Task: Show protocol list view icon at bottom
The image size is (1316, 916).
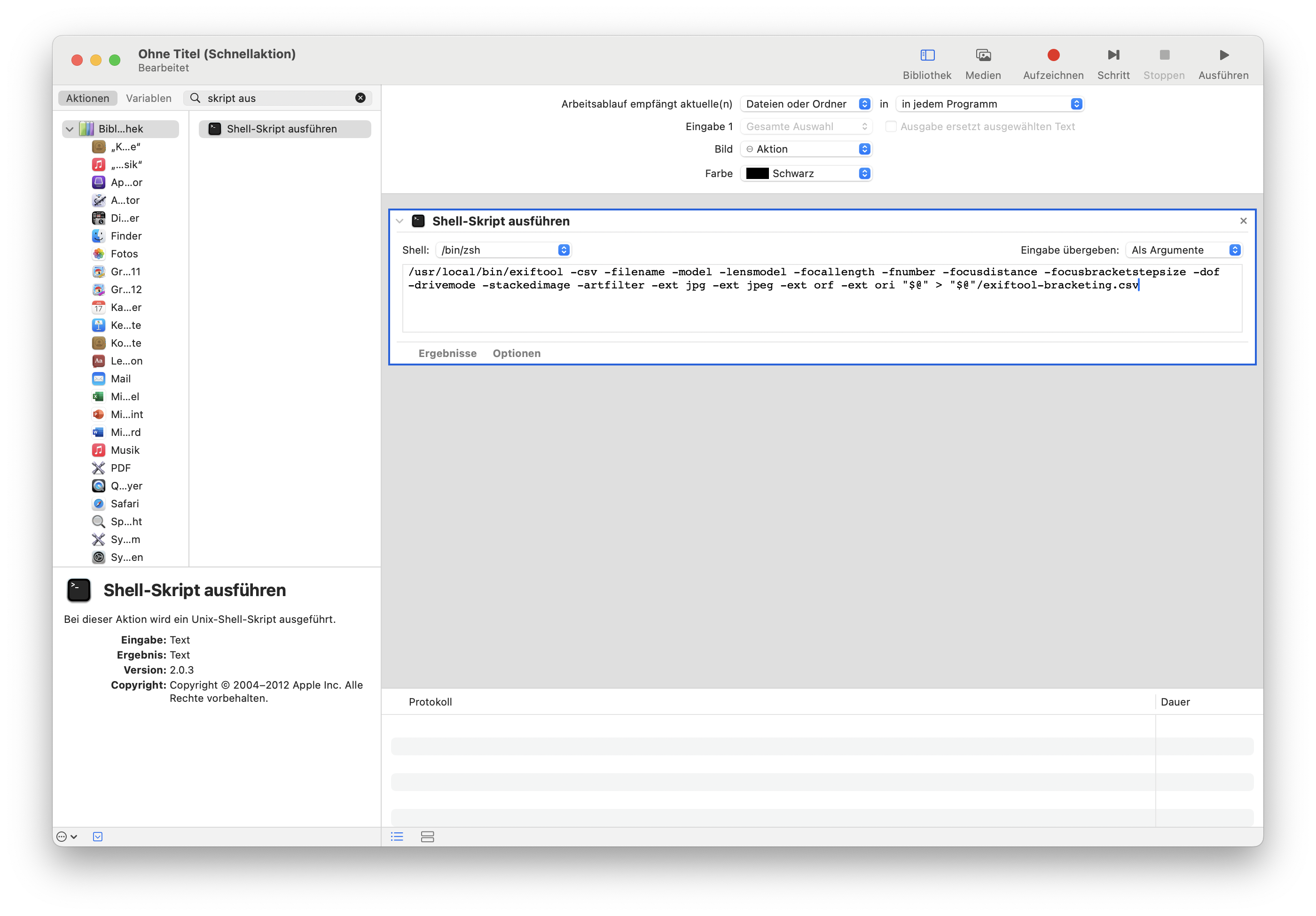Action: pos(397,837)
